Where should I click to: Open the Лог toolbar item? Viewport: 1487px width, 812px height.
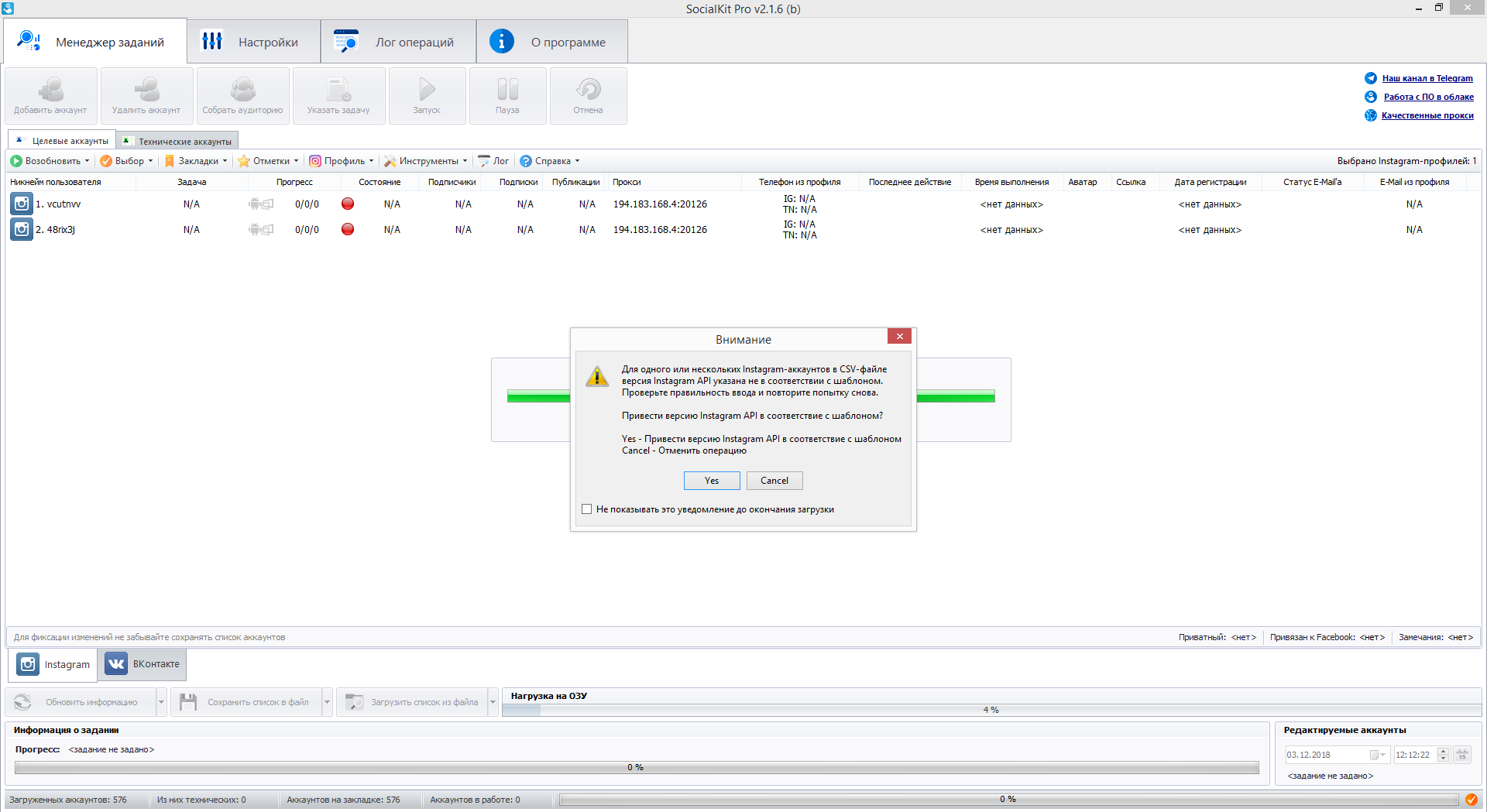click(x=493, y=161)
